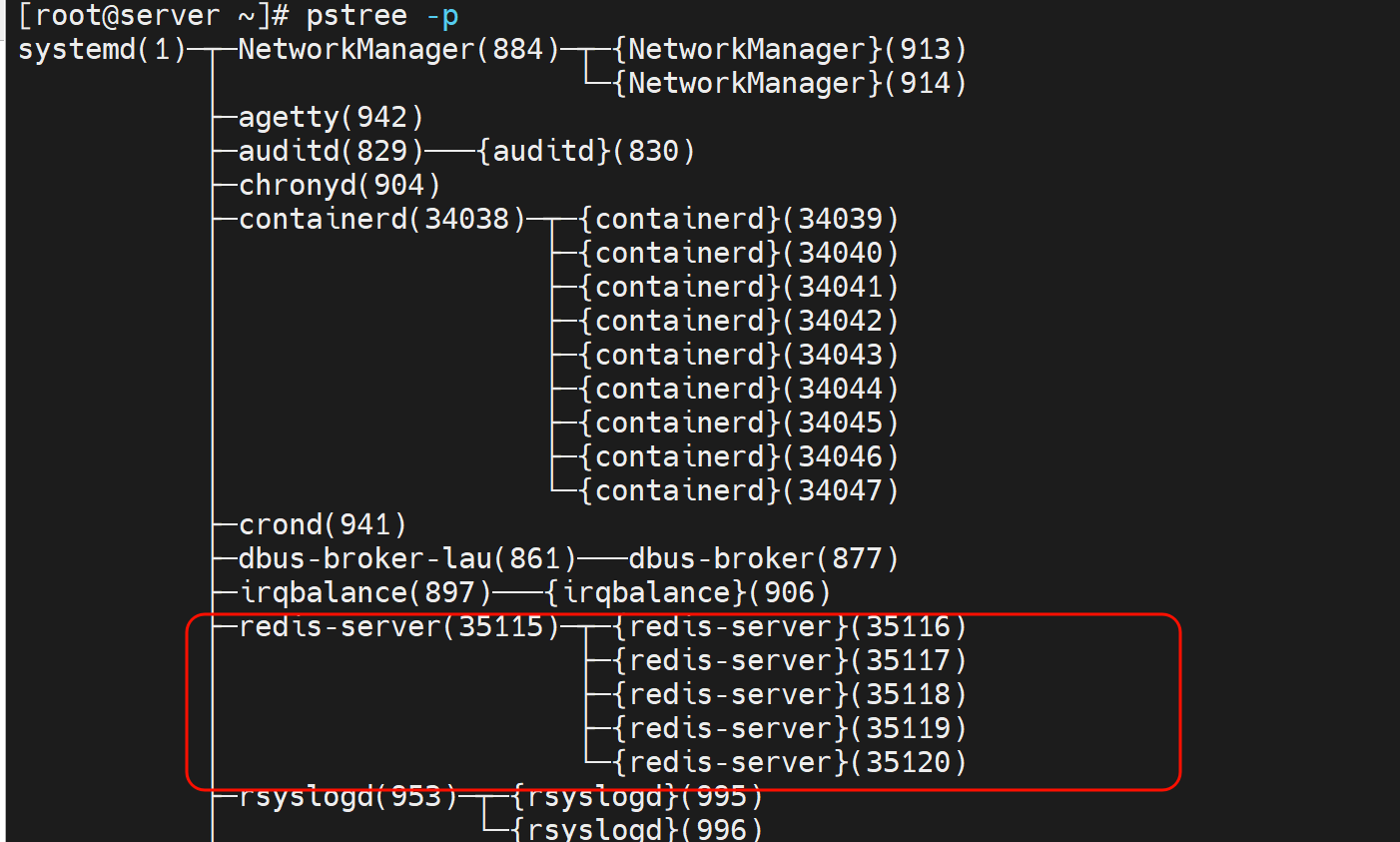Image resolution: width=1400 pixels, height=842 pixels.
Task: Click the crond(941) process entry
Action: click(323, 525)
